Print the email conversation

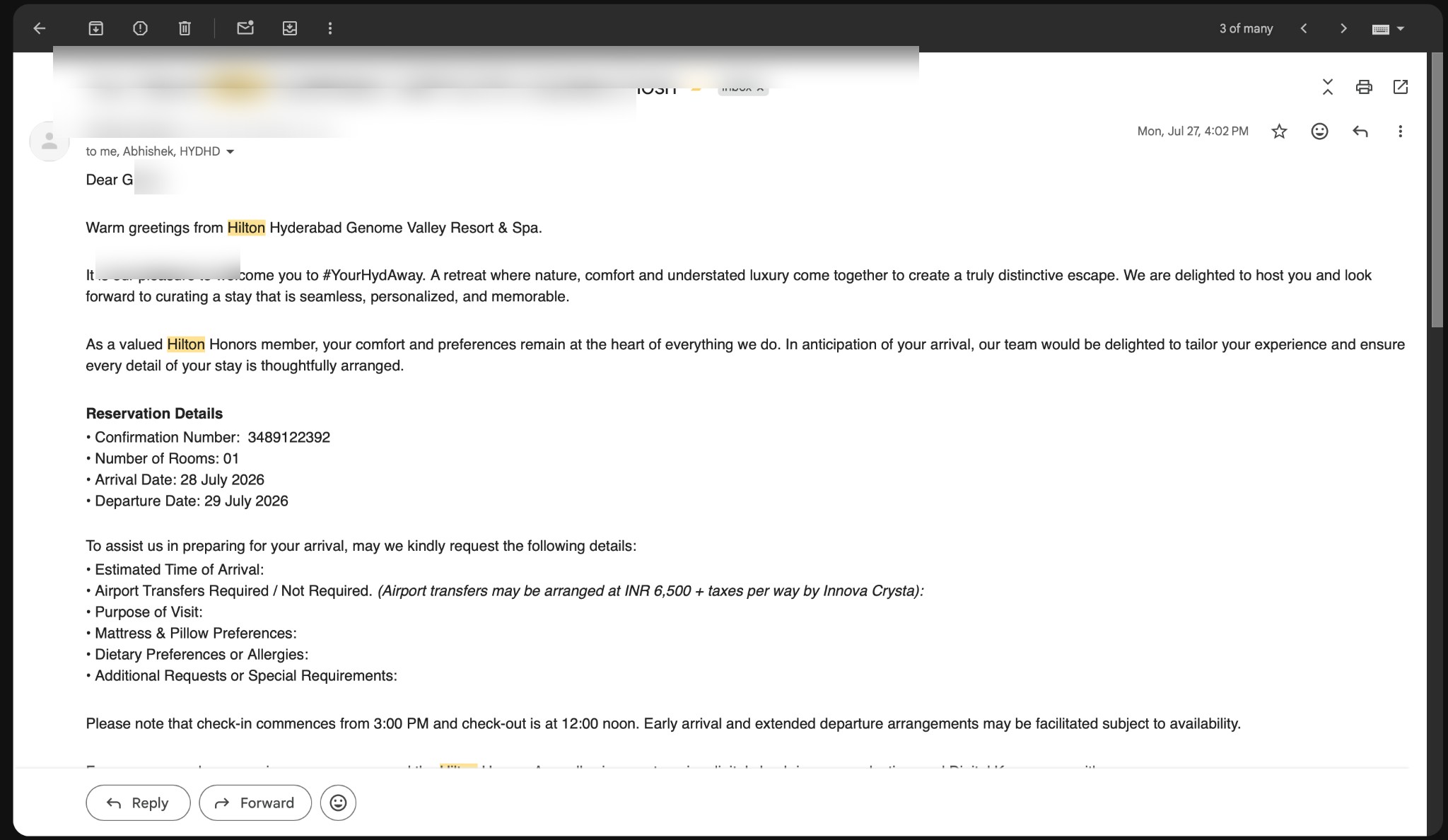point(1364,87)
